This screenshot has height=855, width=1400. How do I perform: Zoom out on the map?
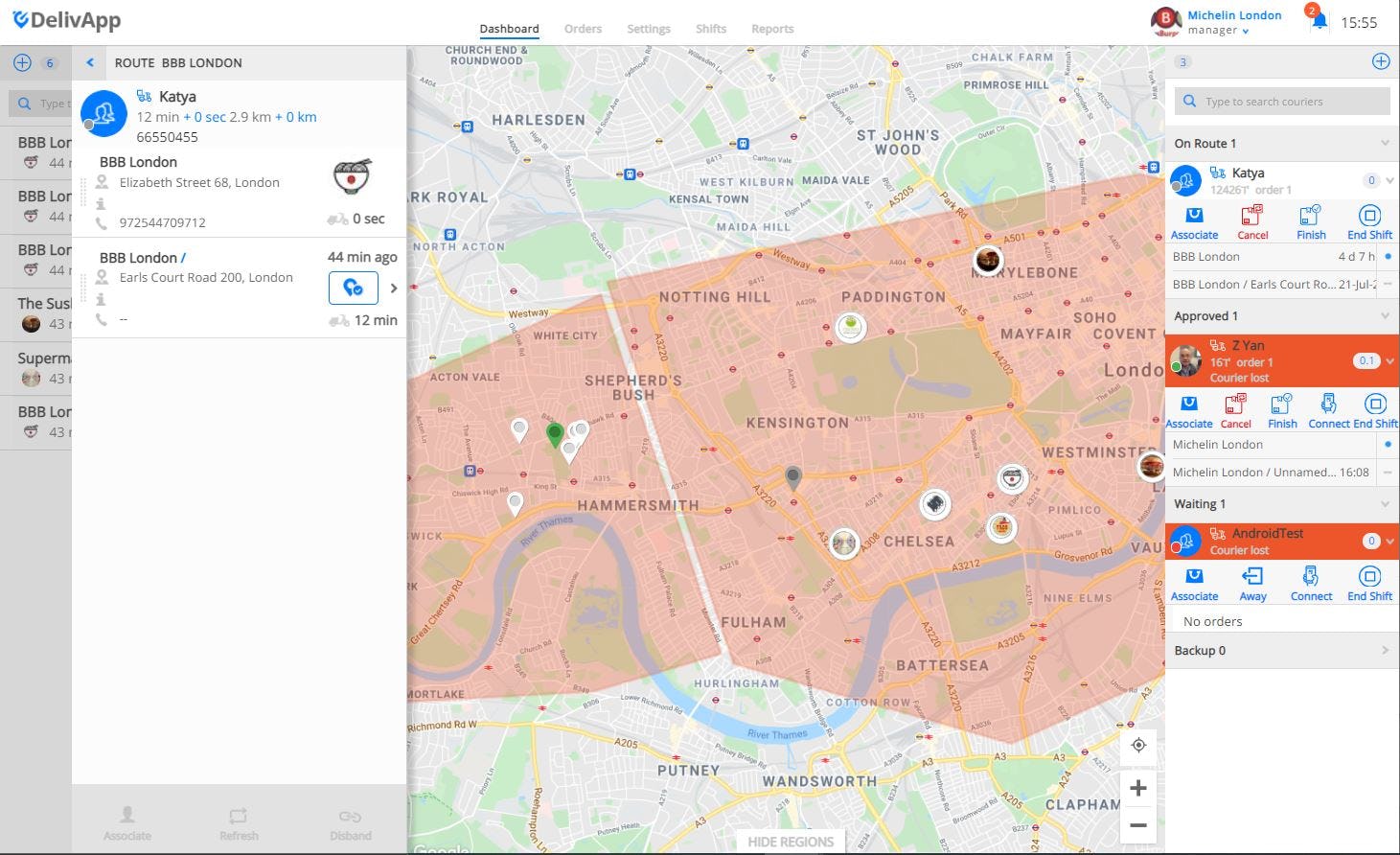(x=1138, y=825)
